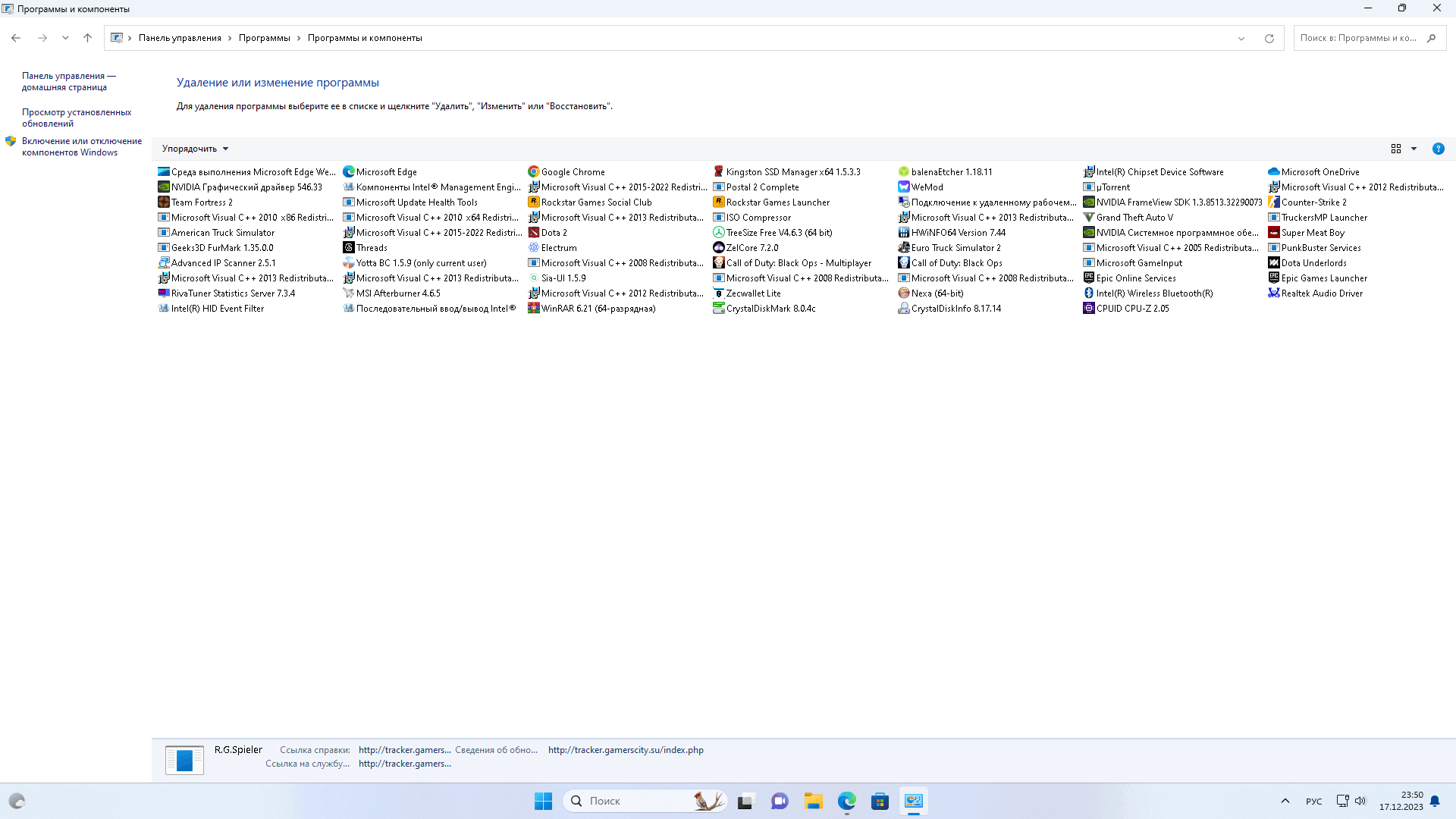1456x819 pixels.
Task: Select the Kingston SSD Manager icon
Action: 719,172
